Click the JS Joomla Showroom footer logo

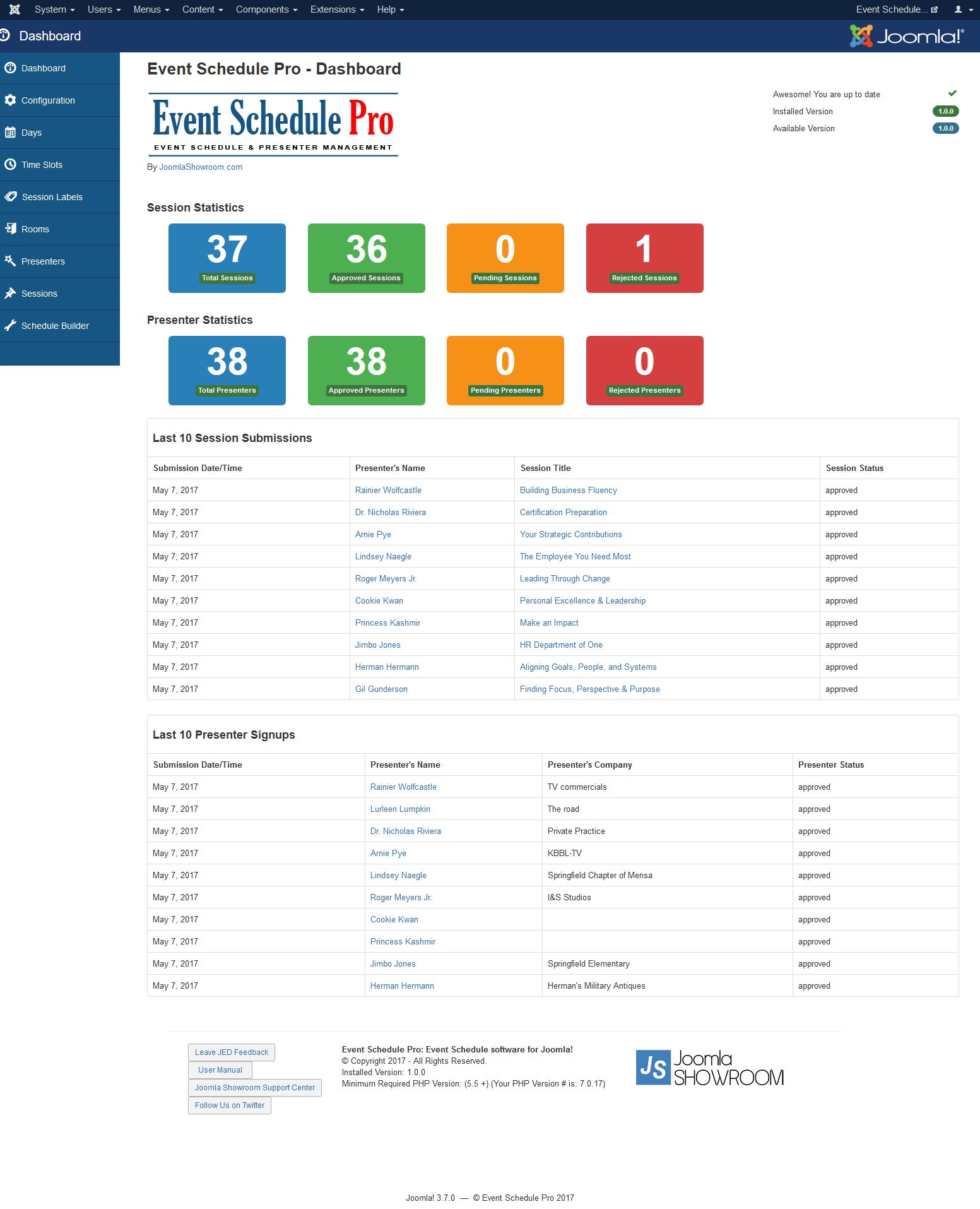pos(710,1068)
